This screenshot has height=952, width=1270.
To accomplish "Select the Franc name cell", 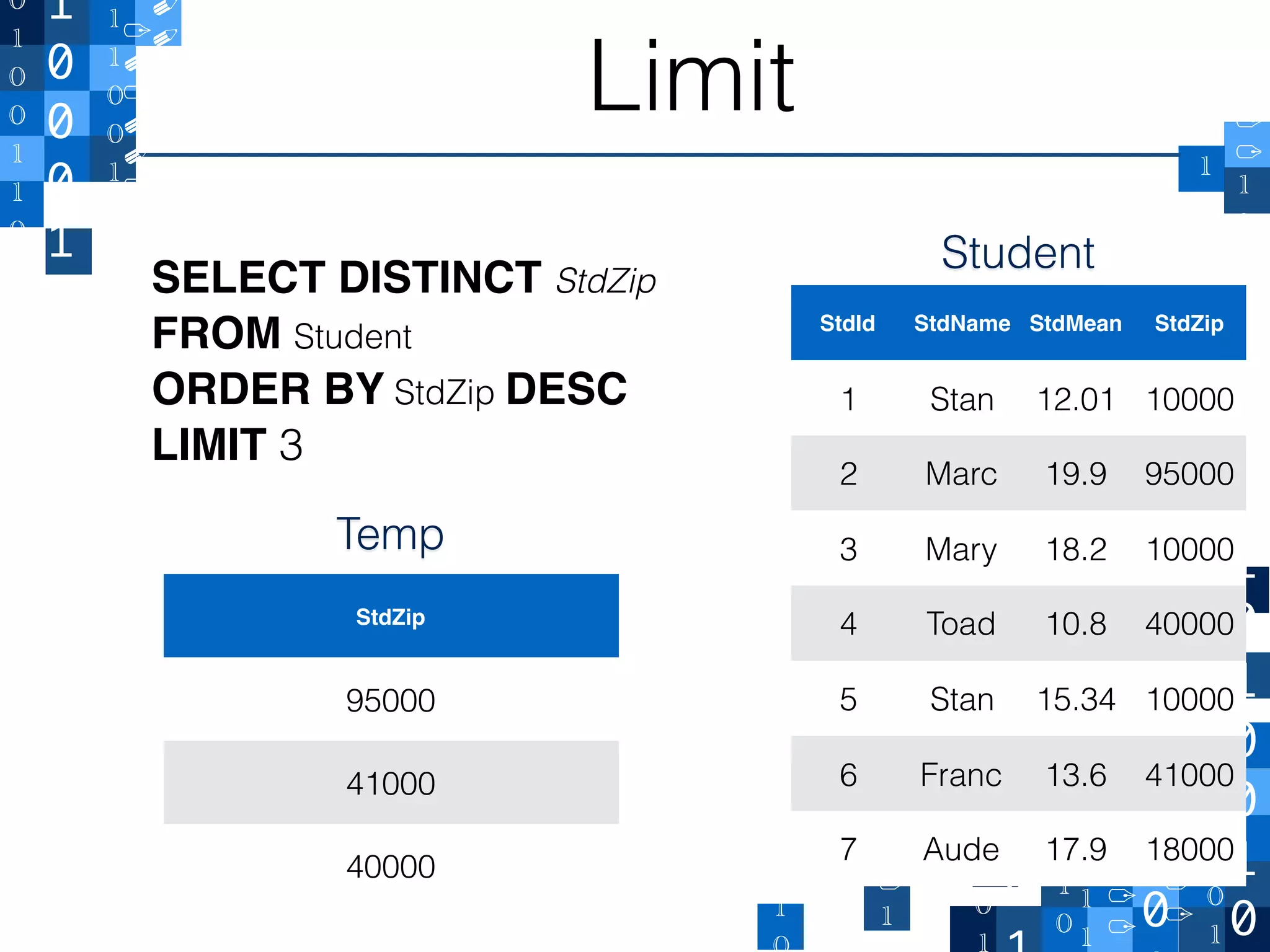I will (x=961, y=775).
